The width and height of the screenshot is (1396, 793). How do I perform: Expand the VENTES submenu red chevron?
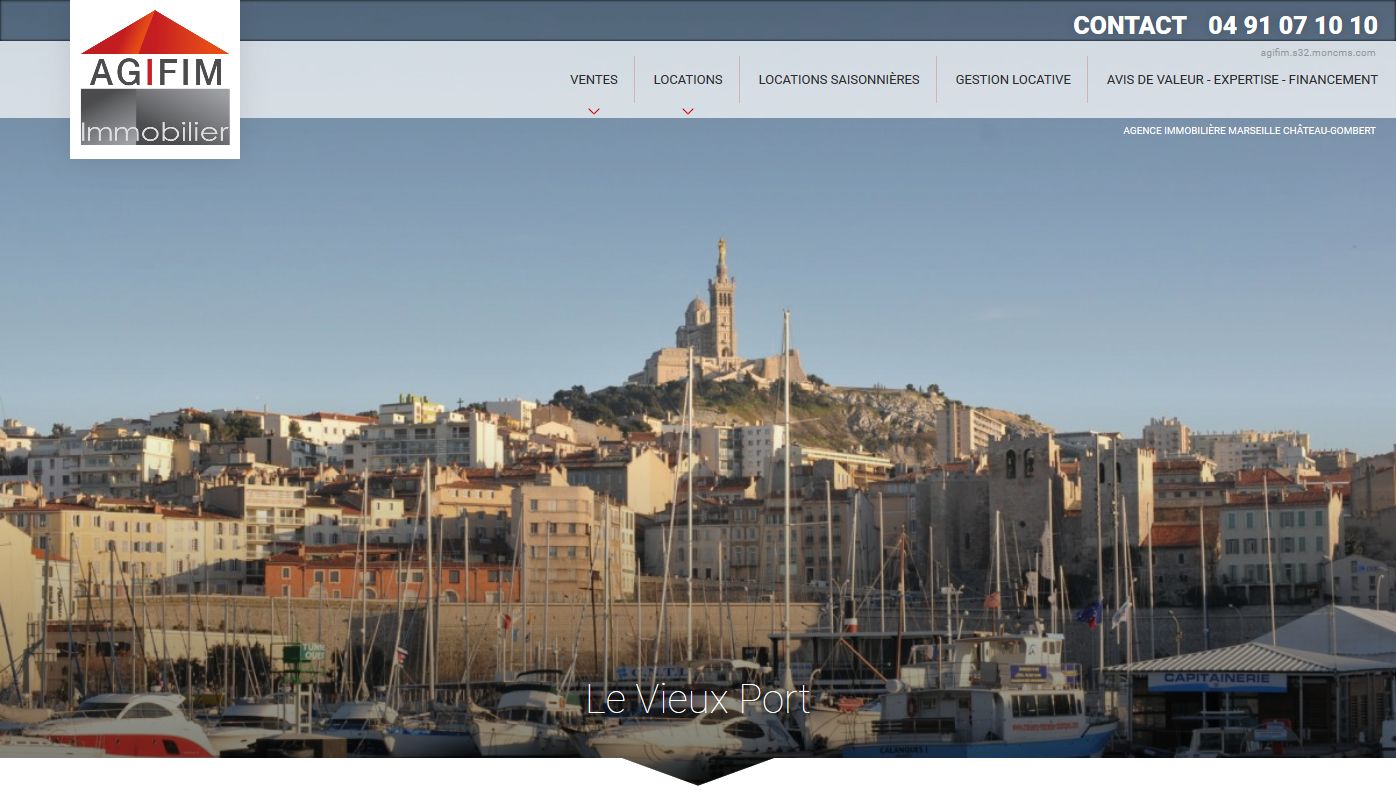[594, 111]
